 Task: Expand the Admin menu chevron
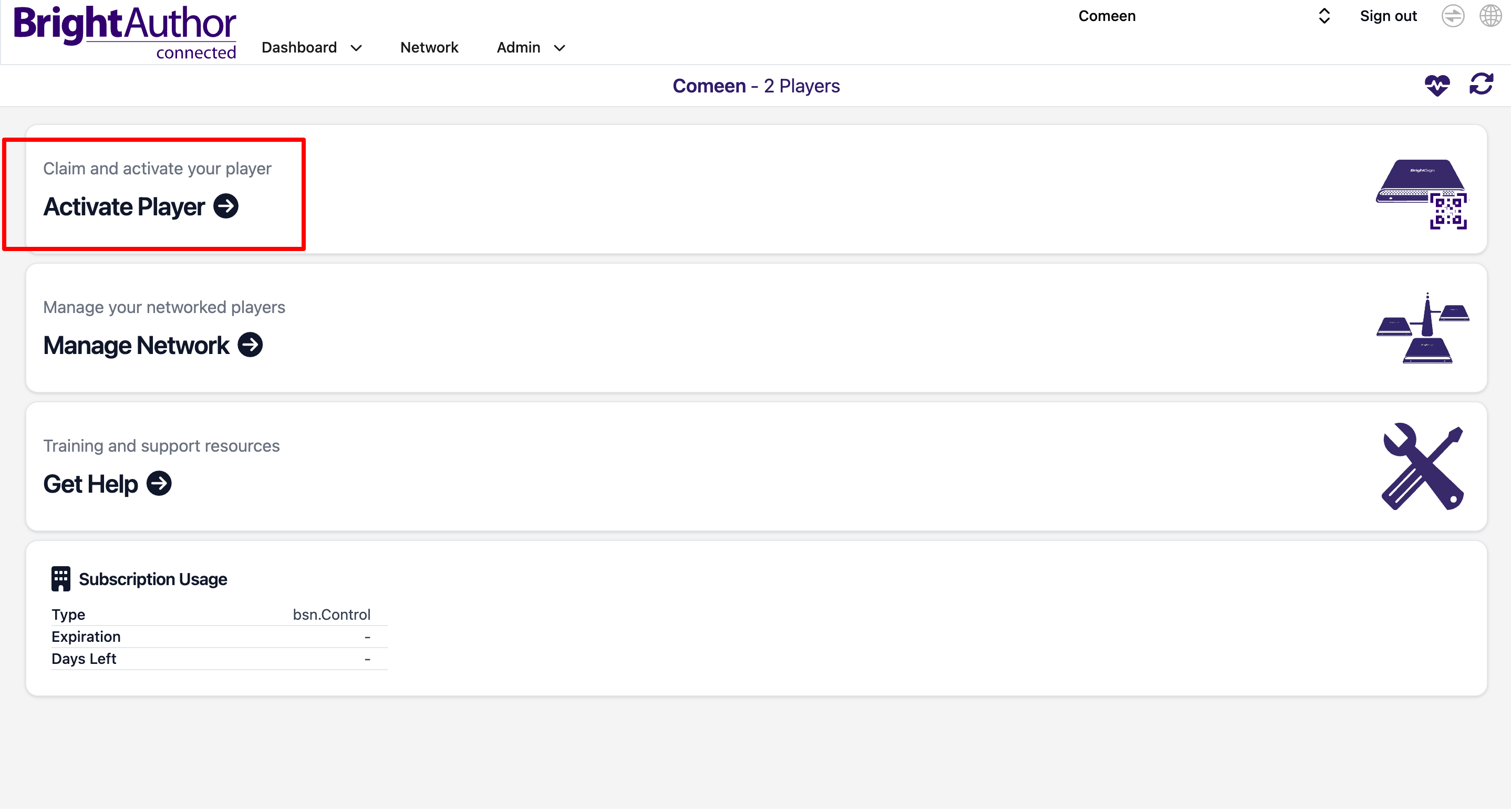coord(559,48)
